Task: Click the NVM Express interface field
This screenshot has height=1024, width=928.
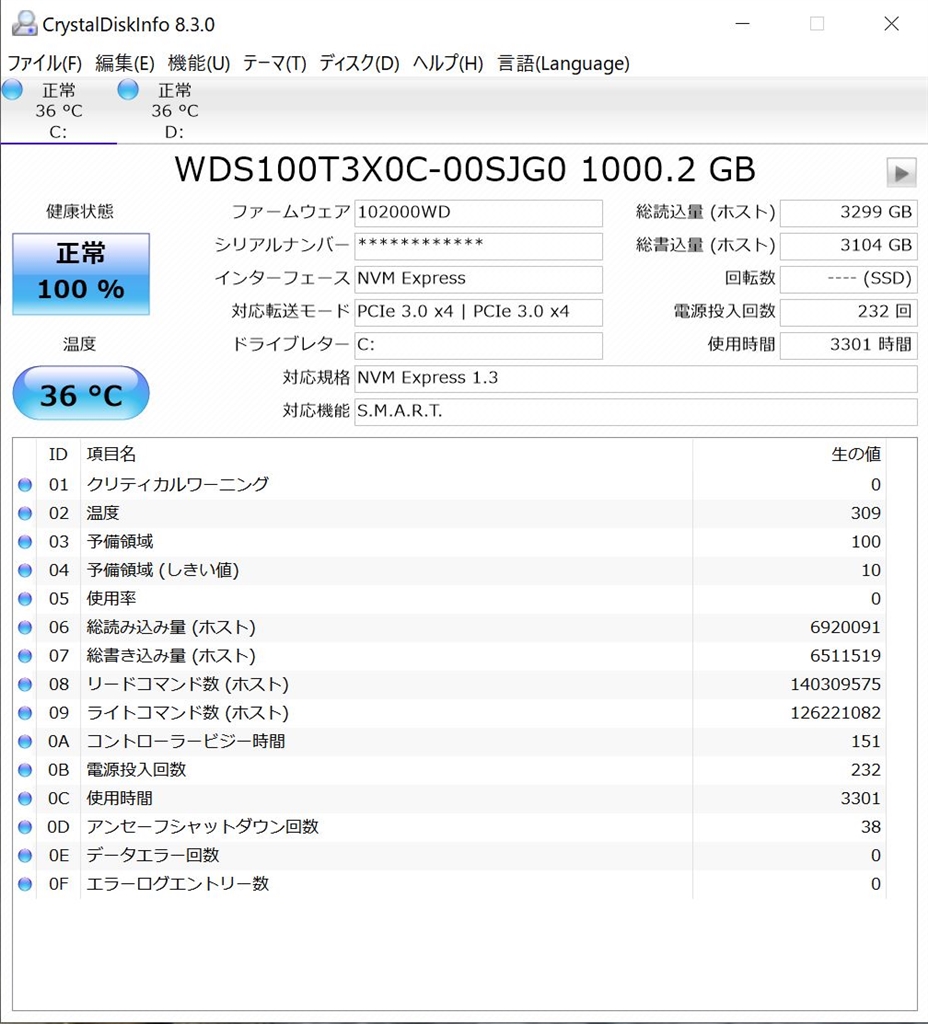Action: point(478,280)
